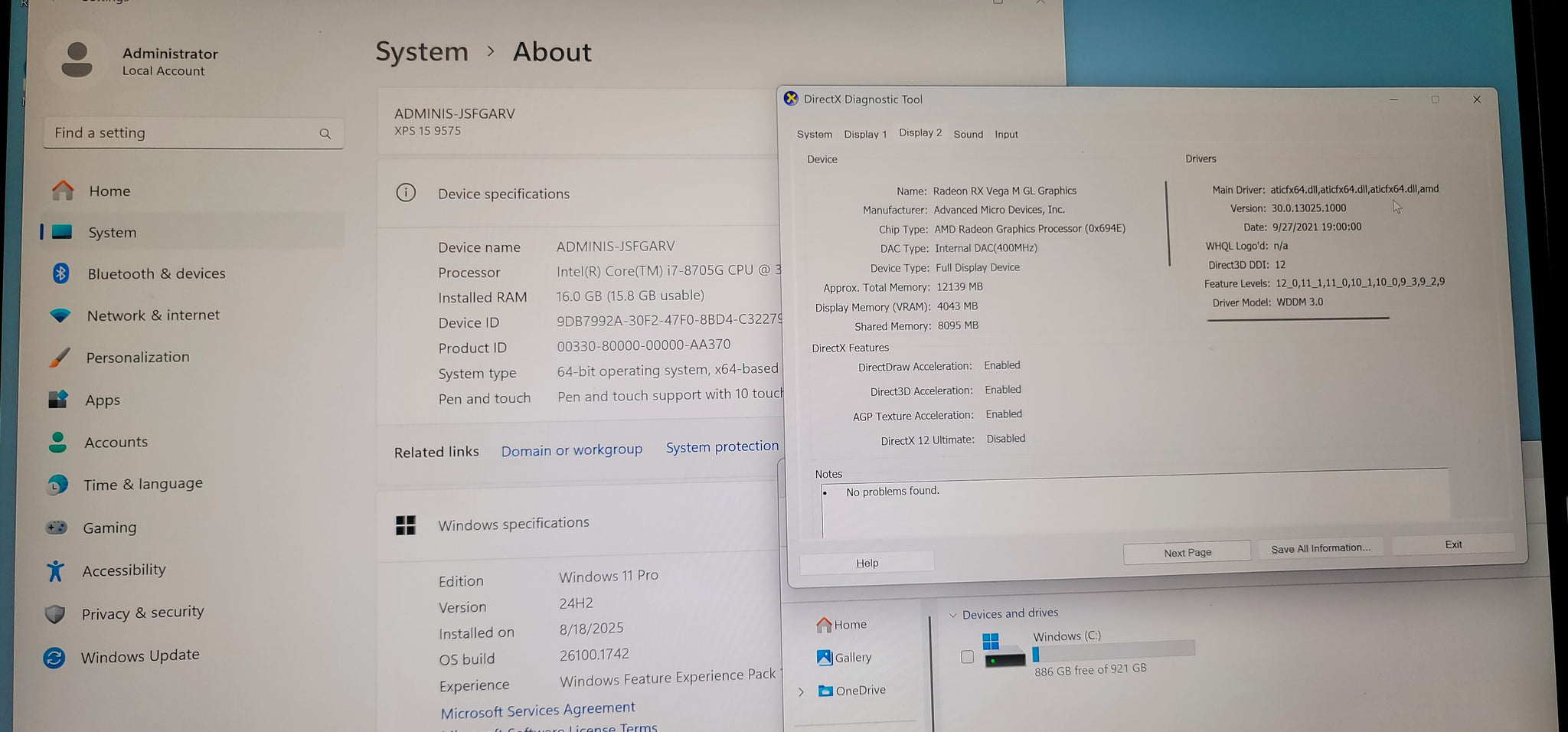Check the Windows (C:) drive checkbox

pyautogui.click(x=967, y=657)
